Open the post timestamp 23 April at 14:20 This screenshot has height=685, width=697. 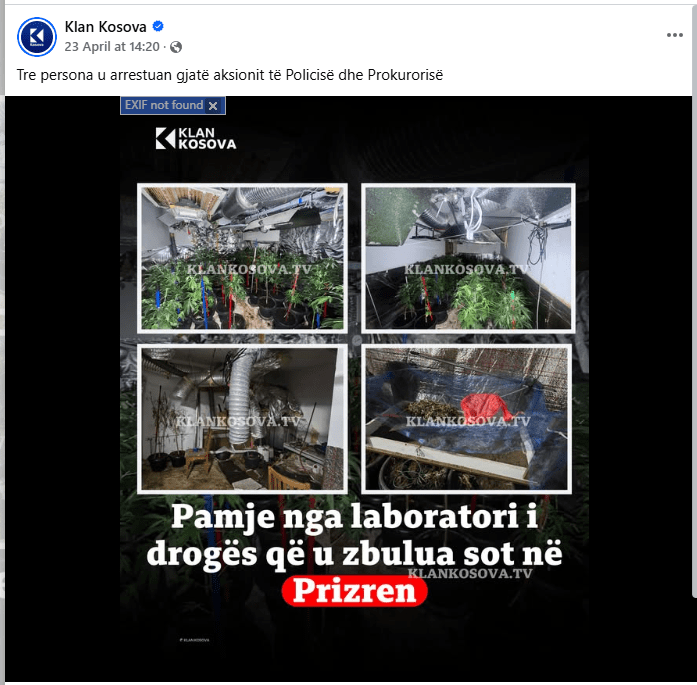112,47
